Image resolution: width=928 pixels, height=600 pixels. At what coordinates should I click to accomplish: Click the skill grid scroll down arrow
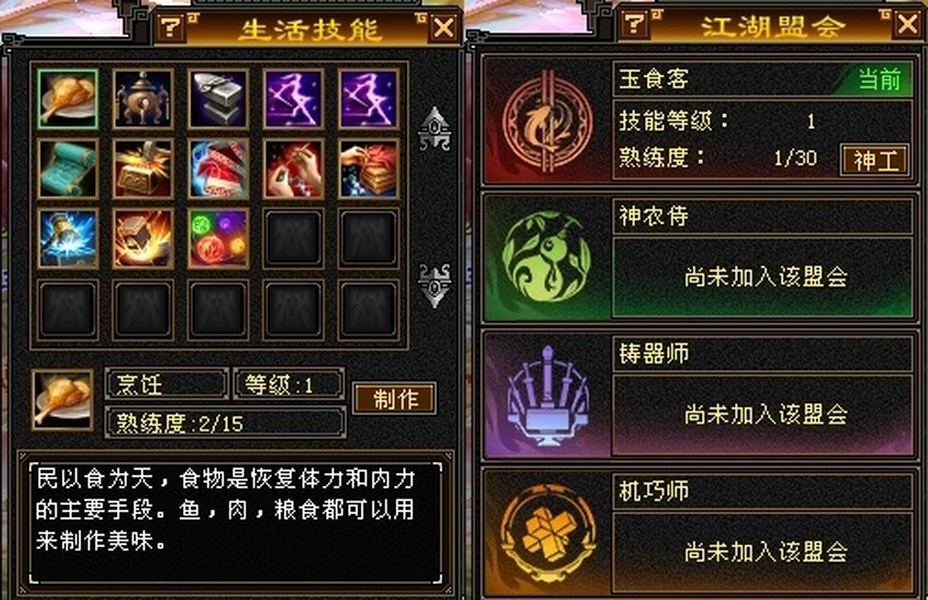click(x=434, y=285)
